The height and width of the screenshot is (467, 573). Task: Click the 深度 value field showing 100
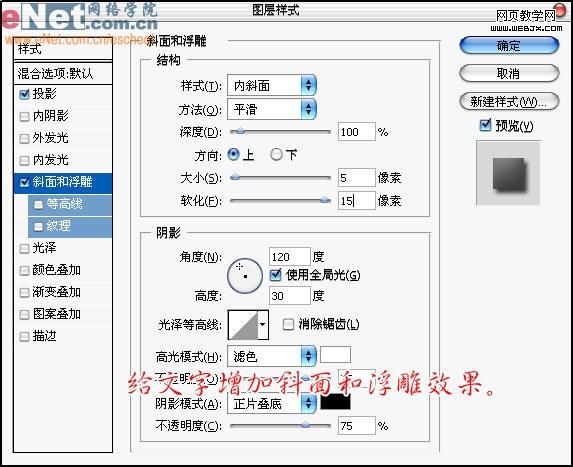pyautogui.click(x=357, y=132)
